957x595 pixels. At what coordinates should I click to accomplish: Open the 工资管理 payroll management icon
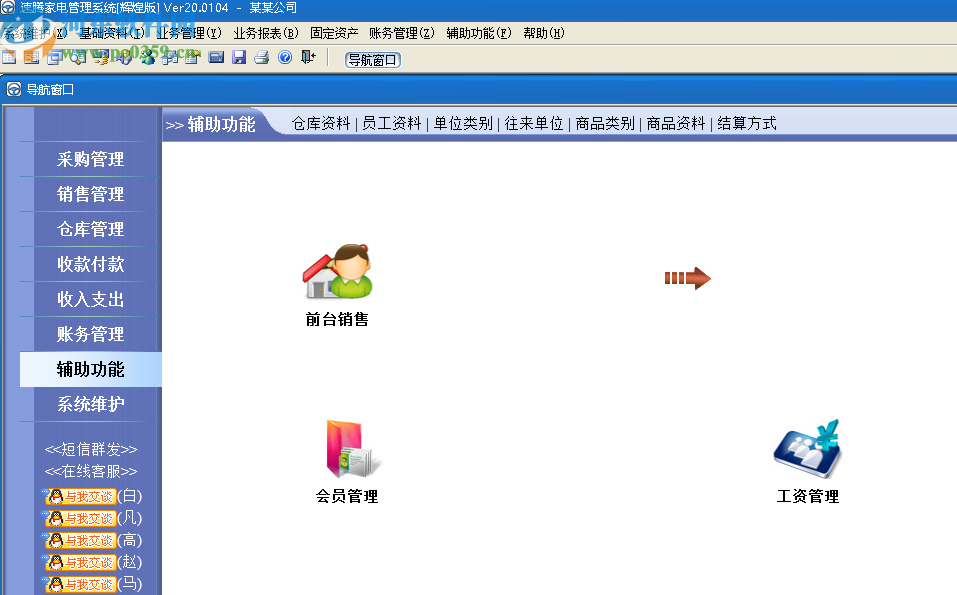click(x=807, y=449)
